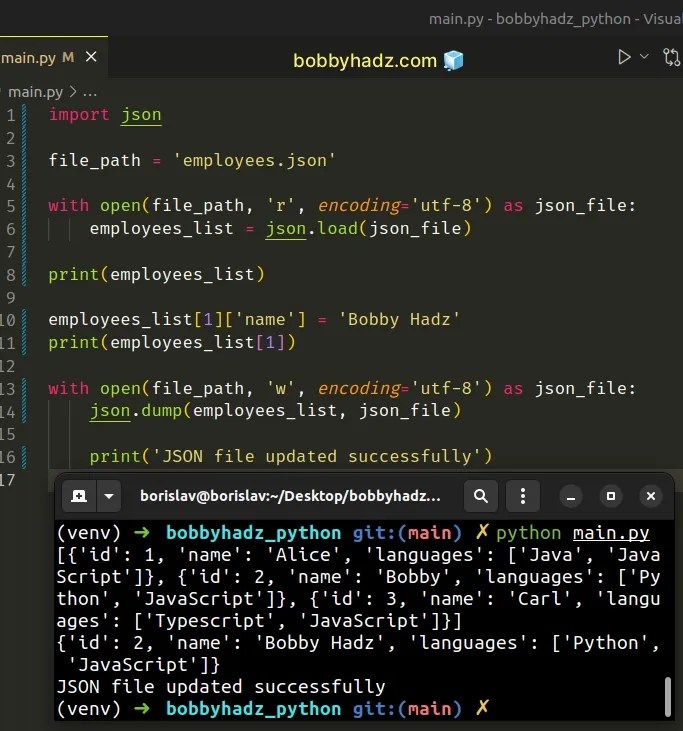This screenshot has height=731, width=683.
Task: Click line number 8 in gutter
Action: (x=11, y=275)
